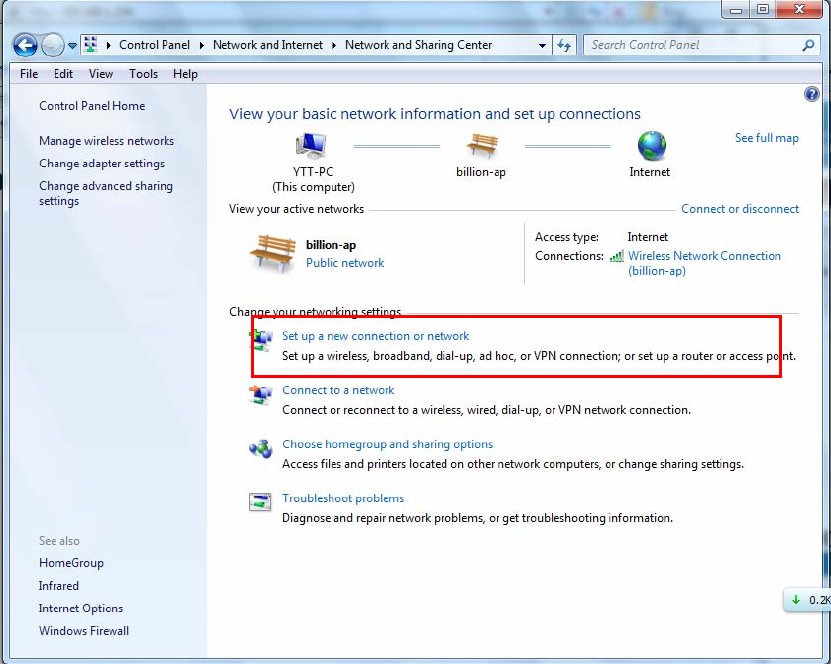Open the File menu
This screenshot has height=664, width=831.
tap(29, 74)
